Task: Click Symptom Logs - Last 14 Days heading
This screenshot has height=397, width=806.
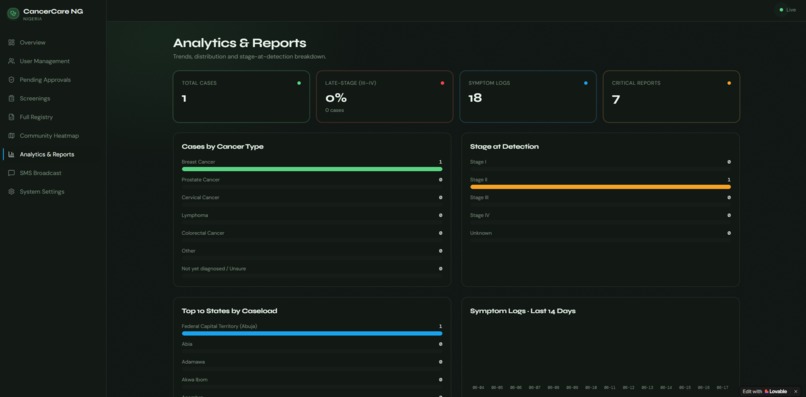Action: tap(523, 311)
